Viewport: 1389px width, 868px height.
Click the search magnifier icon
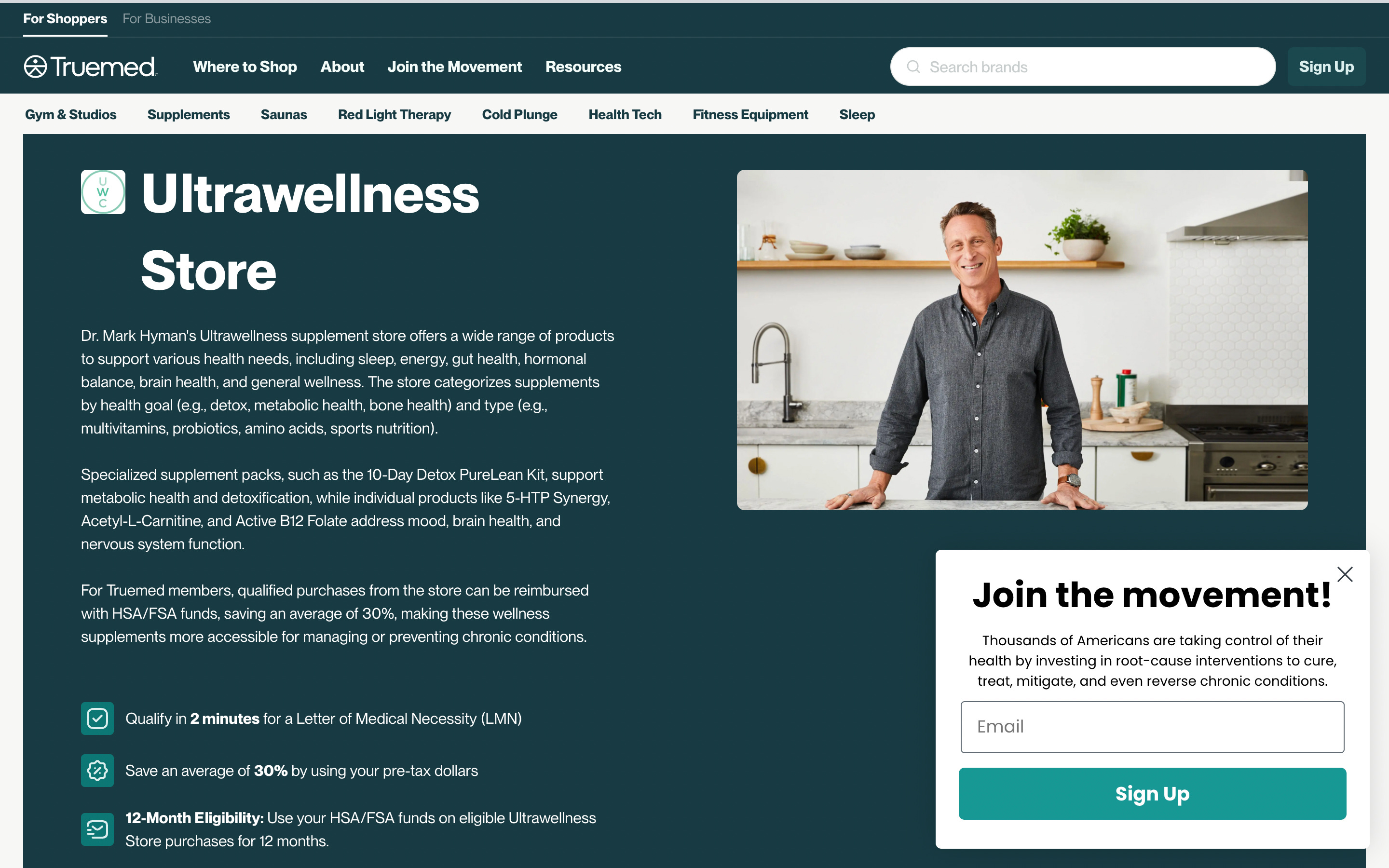tap(913, 67)
